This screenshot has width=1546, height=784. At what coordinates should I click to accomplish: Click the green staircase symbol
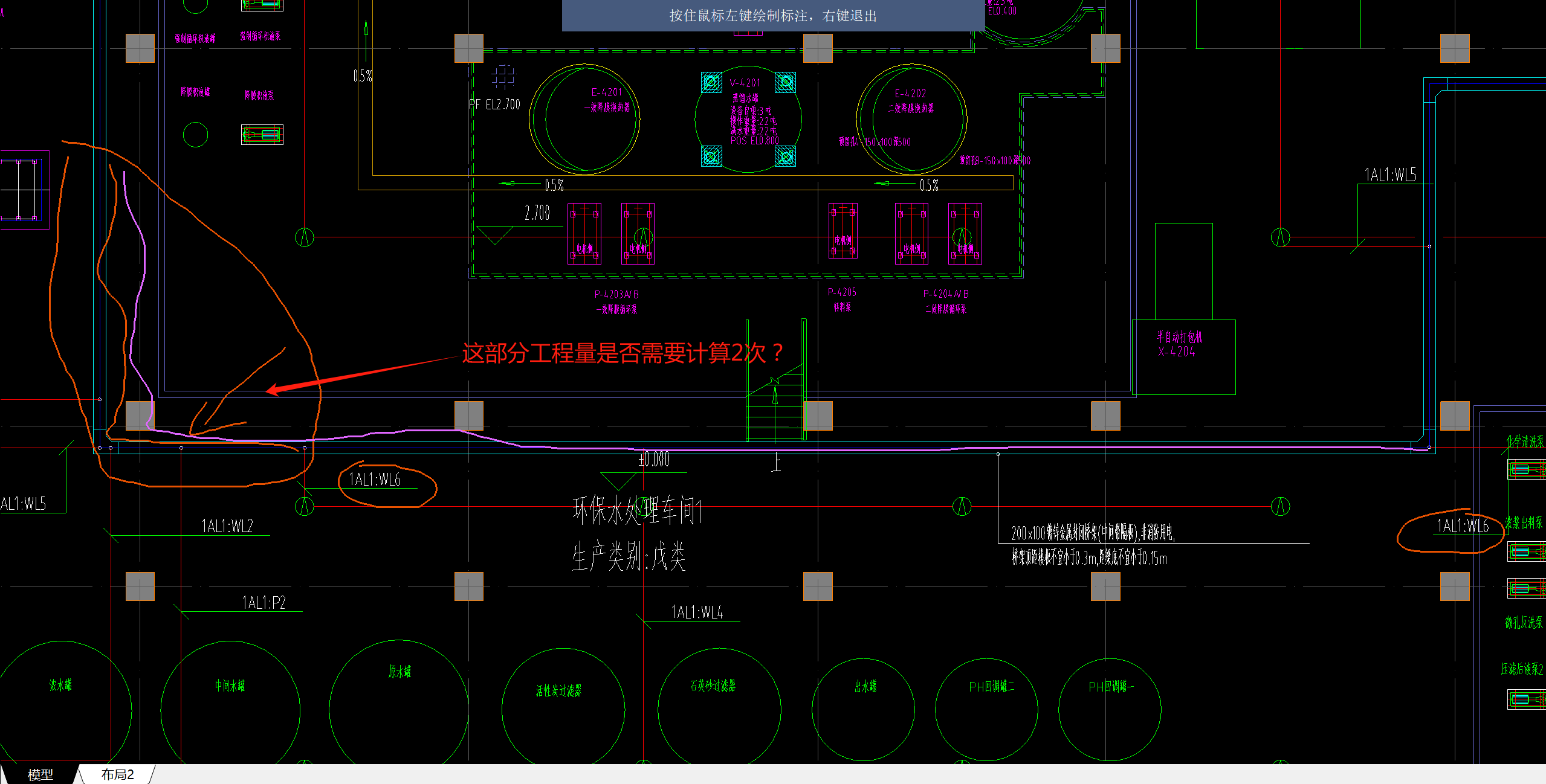tap(776, 381)
